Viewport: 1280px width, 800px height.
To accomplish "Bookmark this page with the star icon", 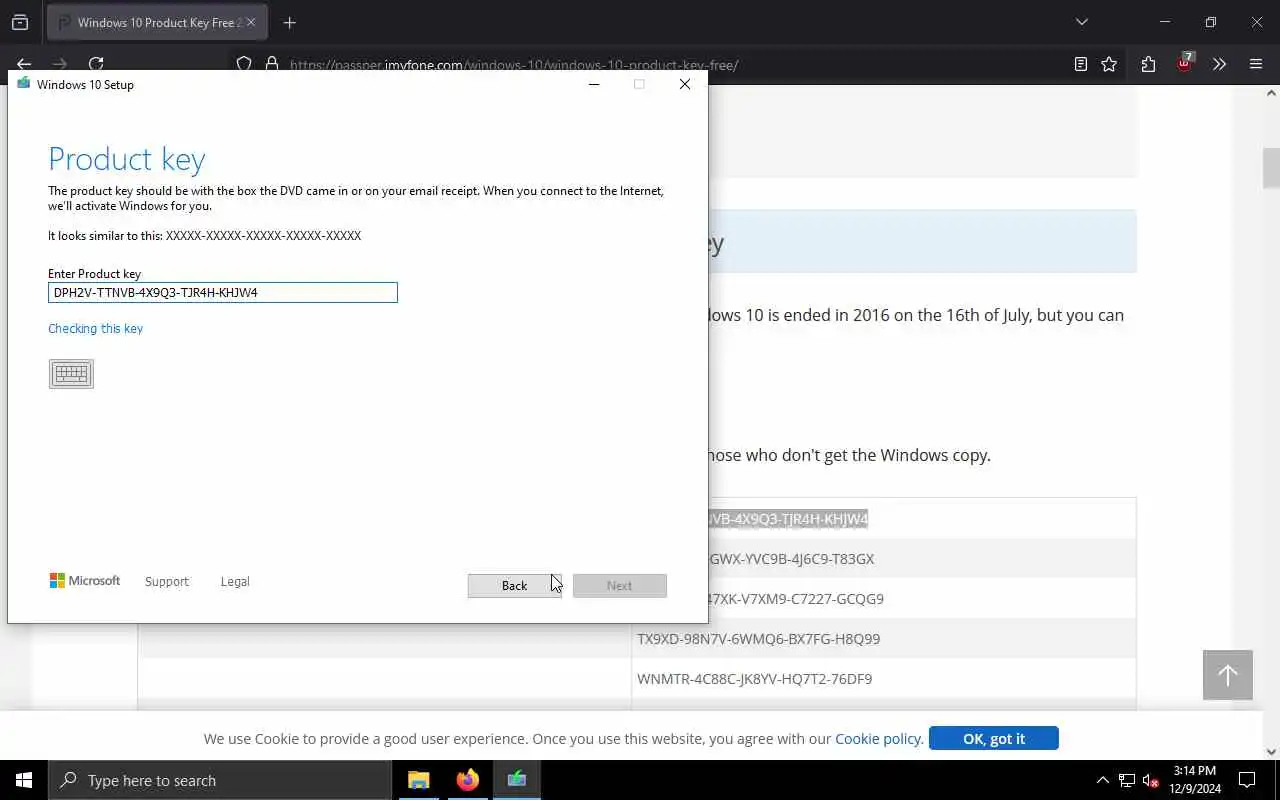I will click(x=1109, y=65).
